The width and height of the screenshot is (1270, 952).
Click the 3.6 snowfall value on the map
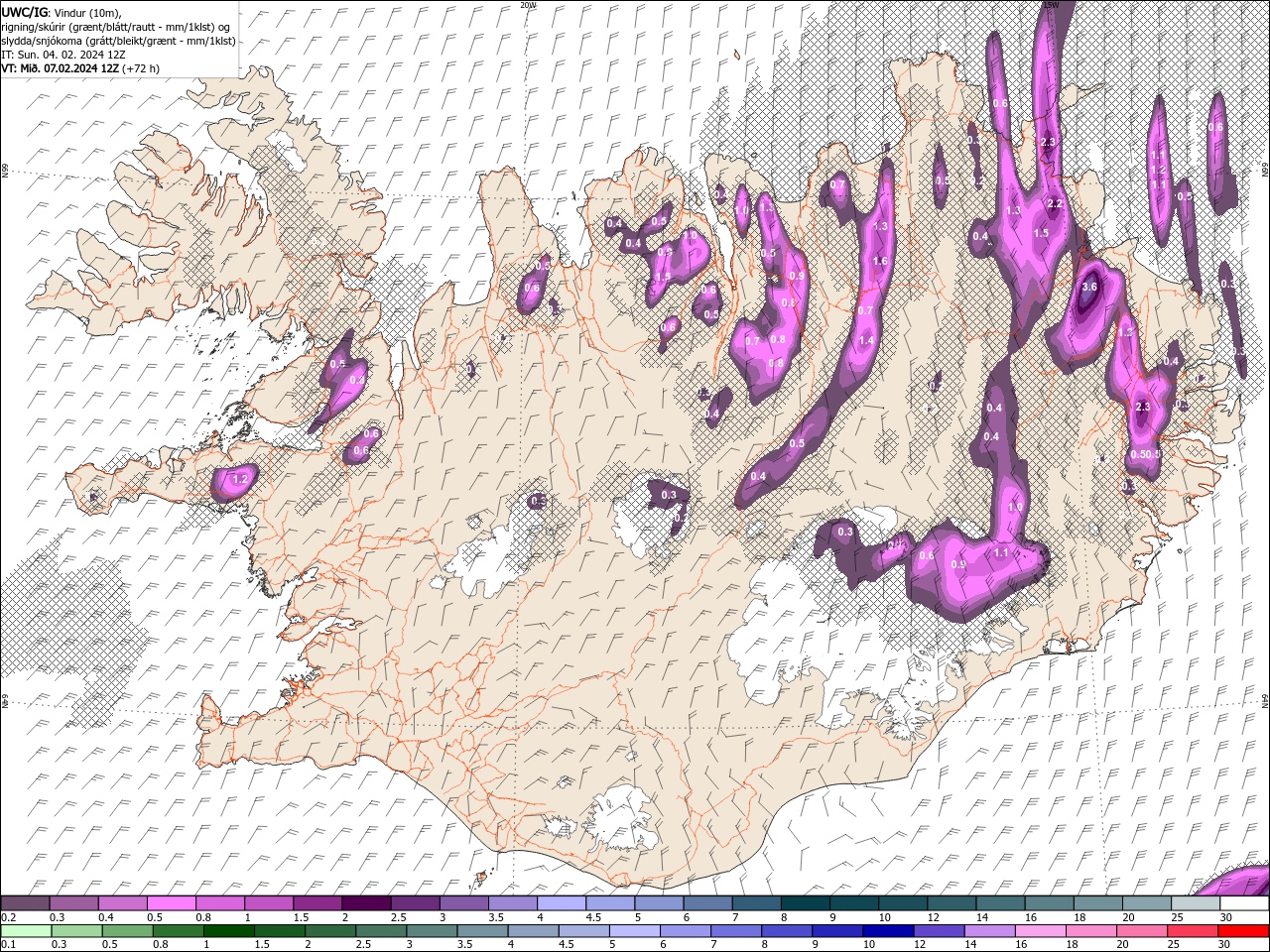point(1089,287)
